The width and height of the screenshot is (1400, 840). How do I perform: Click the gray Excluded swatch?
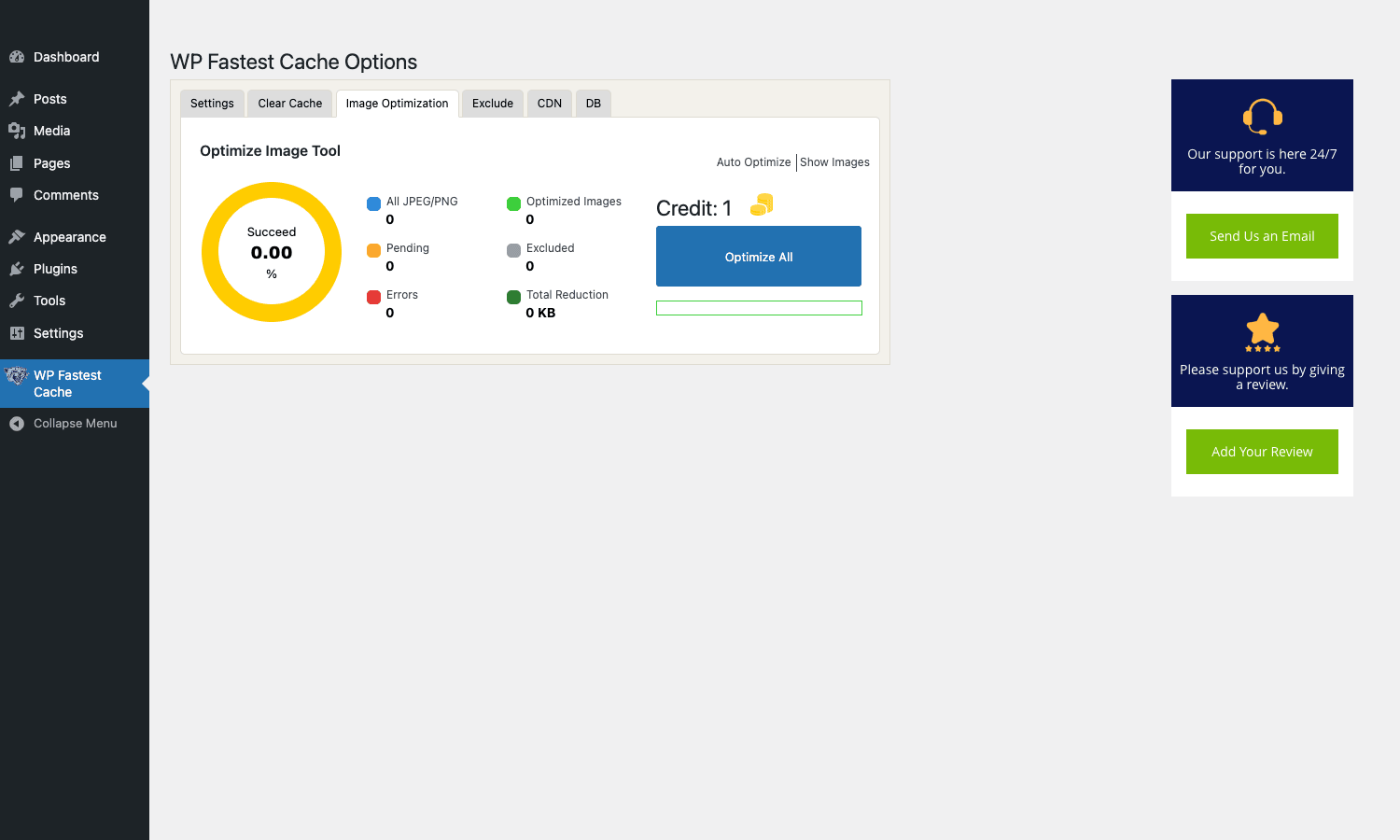(x=513, y=250)
